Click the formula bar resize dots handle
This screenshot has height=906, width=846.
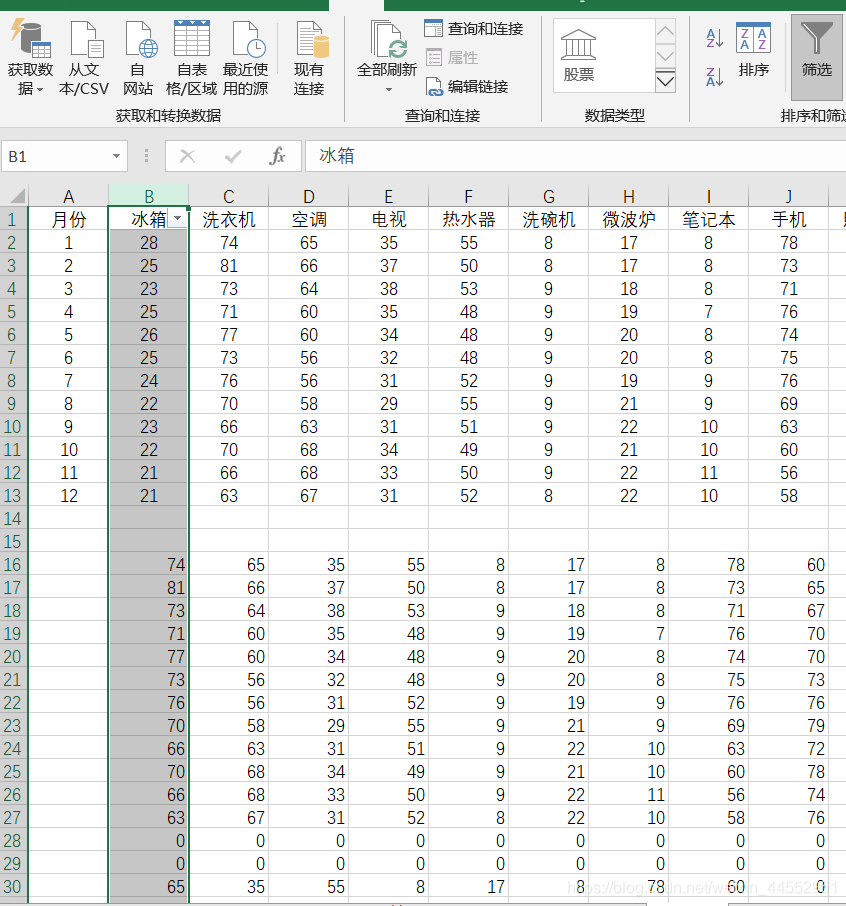point(146,156)
